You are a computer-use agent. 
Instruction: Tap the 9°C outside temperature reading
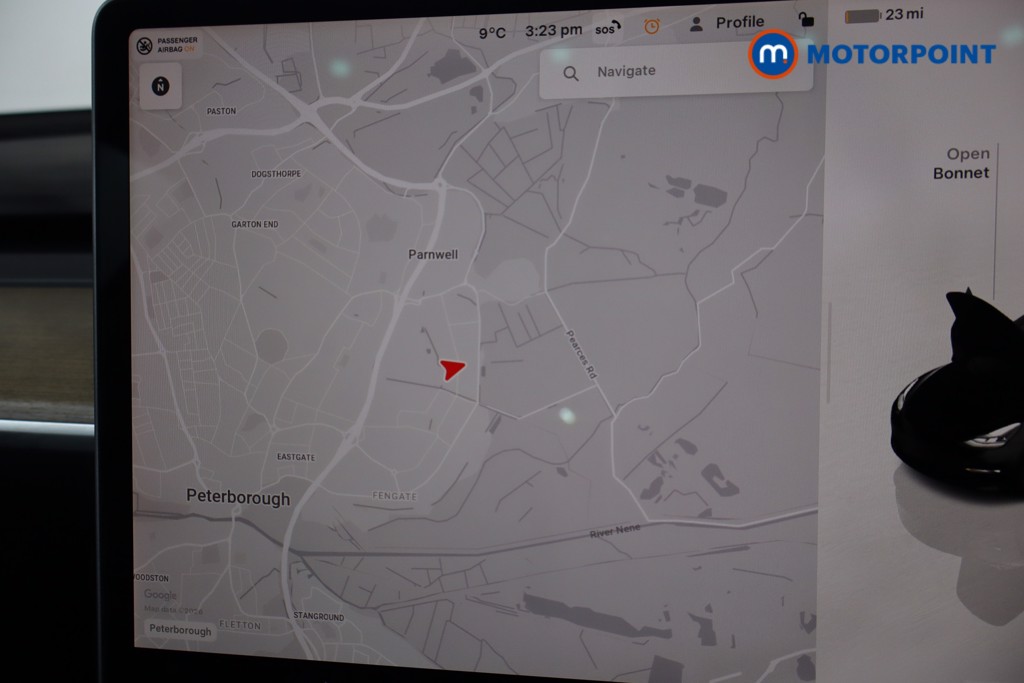point(492,32)
